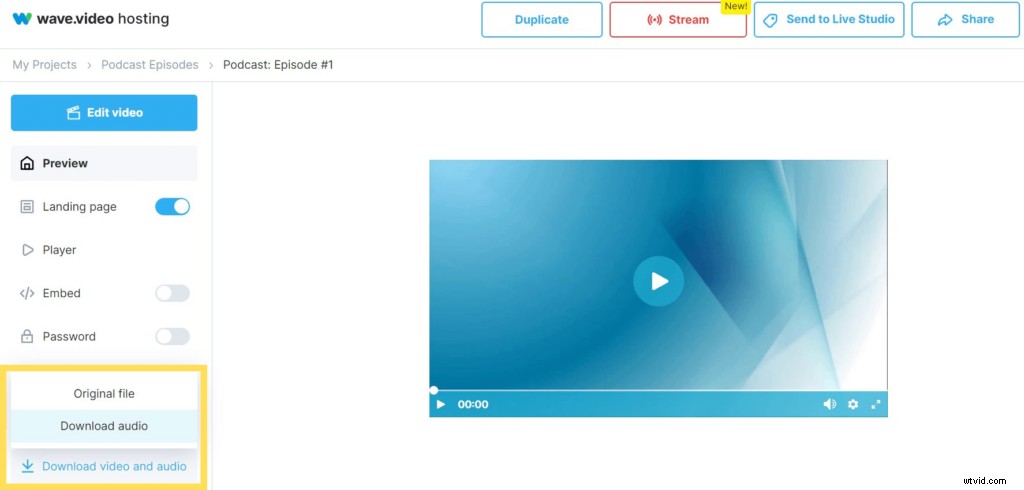The image size is (1024, 490).
Task: Enable the Embed toggle switch
Action: (172, 293)
